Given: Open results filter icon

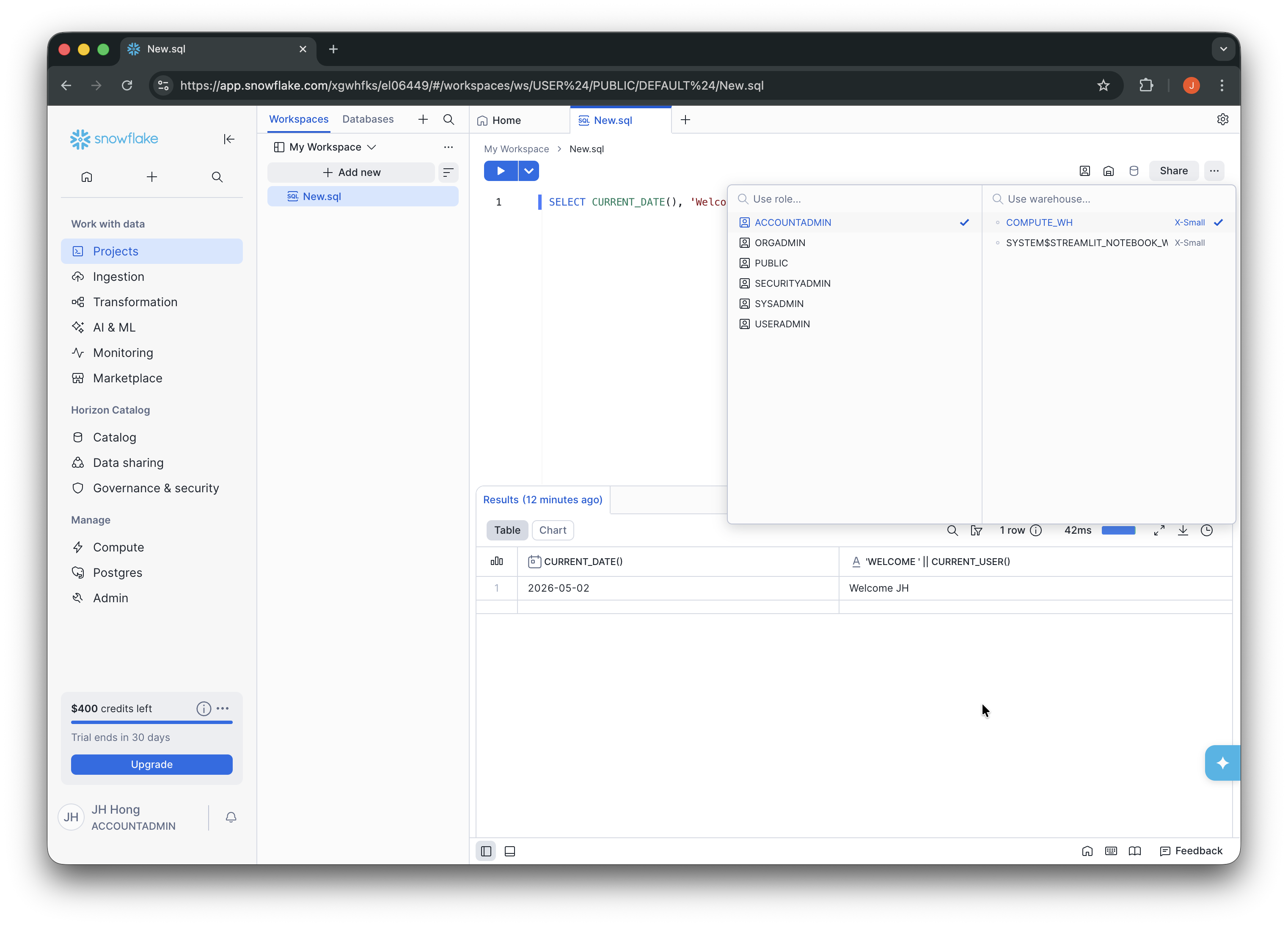Looking at the screenshot, I should click(x=976, y=530).
